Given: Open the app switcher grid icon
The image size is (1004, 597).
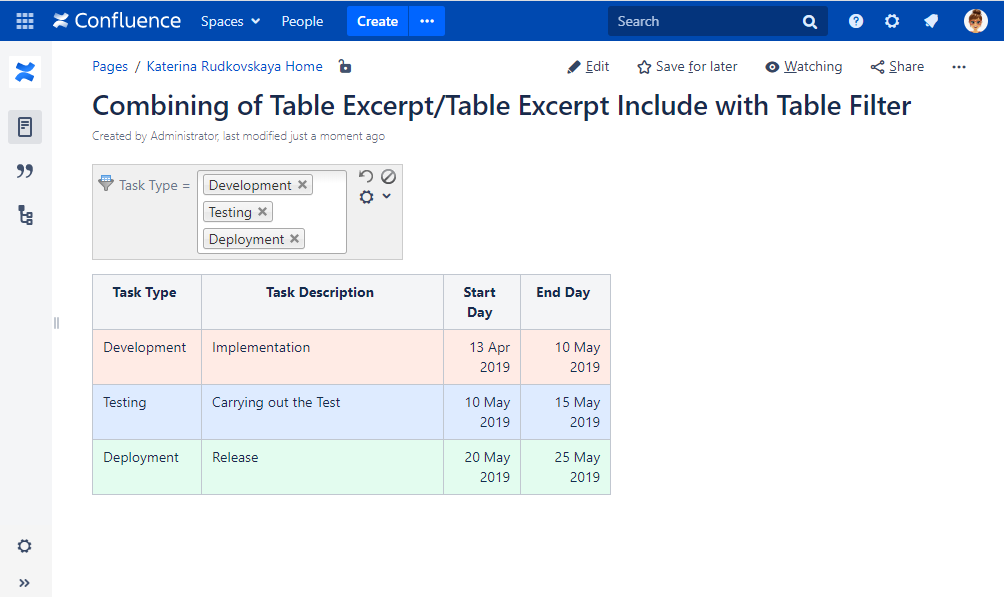Looking at the screenshot, I should click(25, 21).
